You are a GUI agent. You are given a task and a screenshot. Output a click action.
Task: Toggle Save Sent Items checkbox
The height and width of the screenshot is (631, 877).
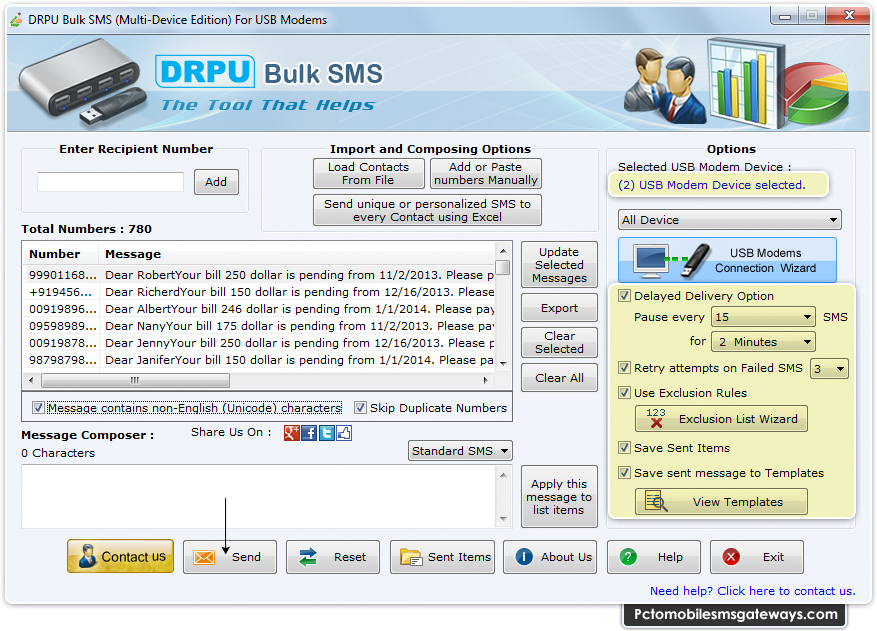pyautogui.click(x=624, y=448)
